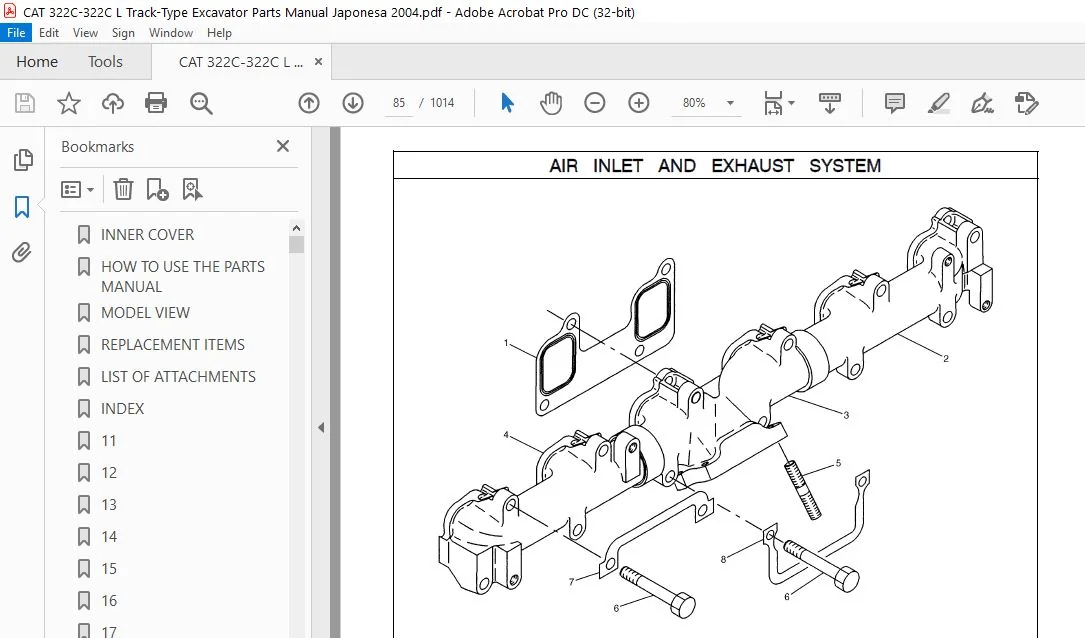This screenshot has width=1085, height=638.
Task: Click the page number field showing 85
Action: click(x=399, y=103)
